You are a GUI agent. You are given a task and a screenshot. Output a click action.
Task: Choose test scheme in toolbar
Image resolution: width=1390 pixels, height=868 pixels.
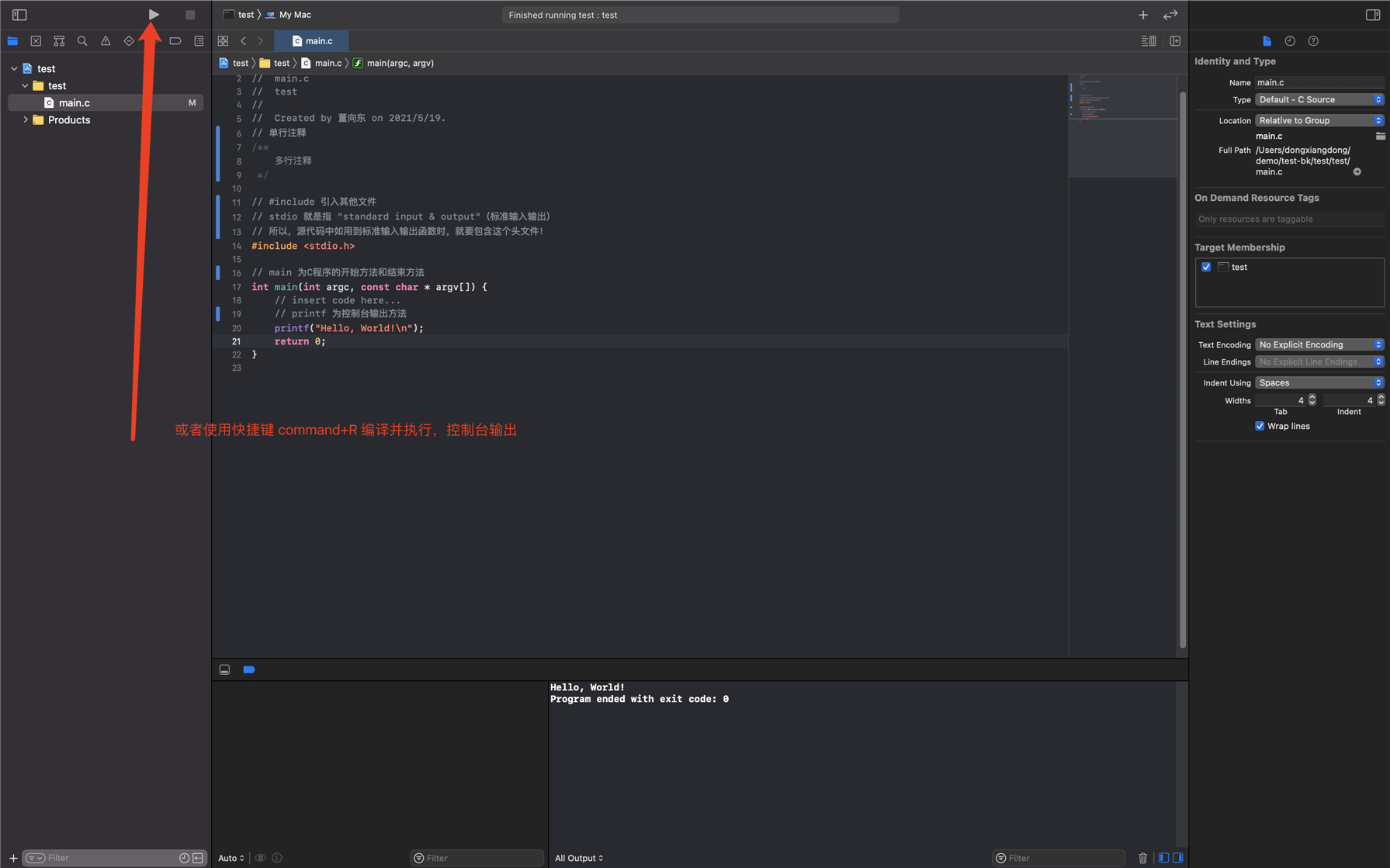click(239, 15)
